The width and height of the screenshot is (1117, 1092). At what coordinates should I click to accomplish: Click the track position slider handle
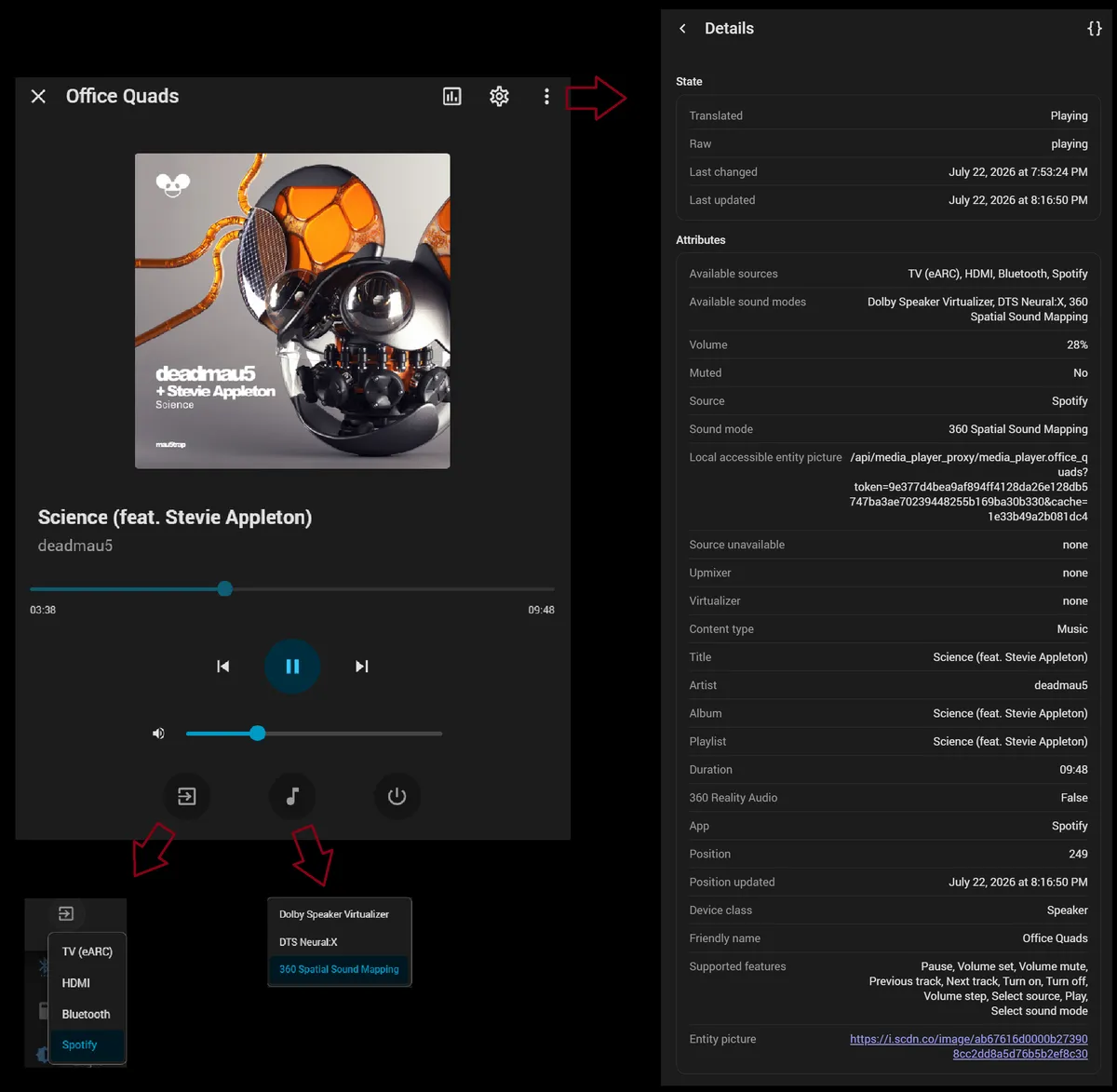(x=225, y=588)
